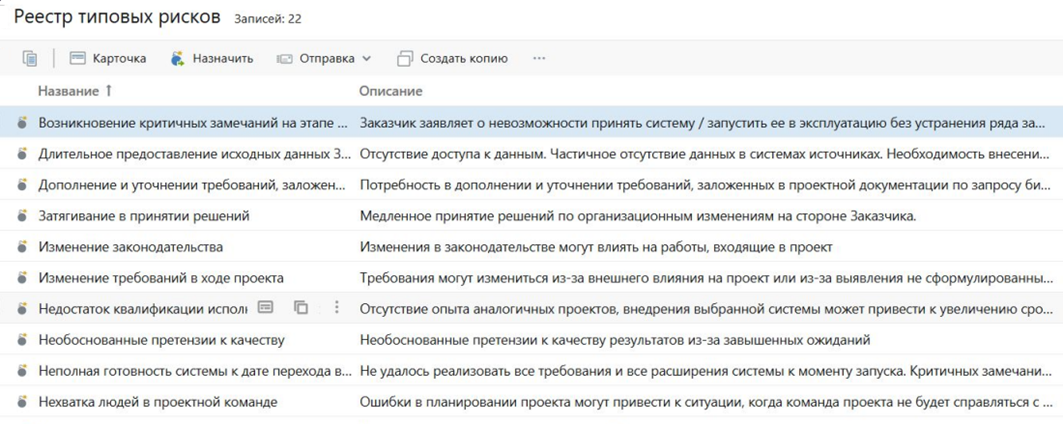Click description starting Не удалось реализовать
The height and width of the screenshot is (424, 1063).
(x=707, y=371)
